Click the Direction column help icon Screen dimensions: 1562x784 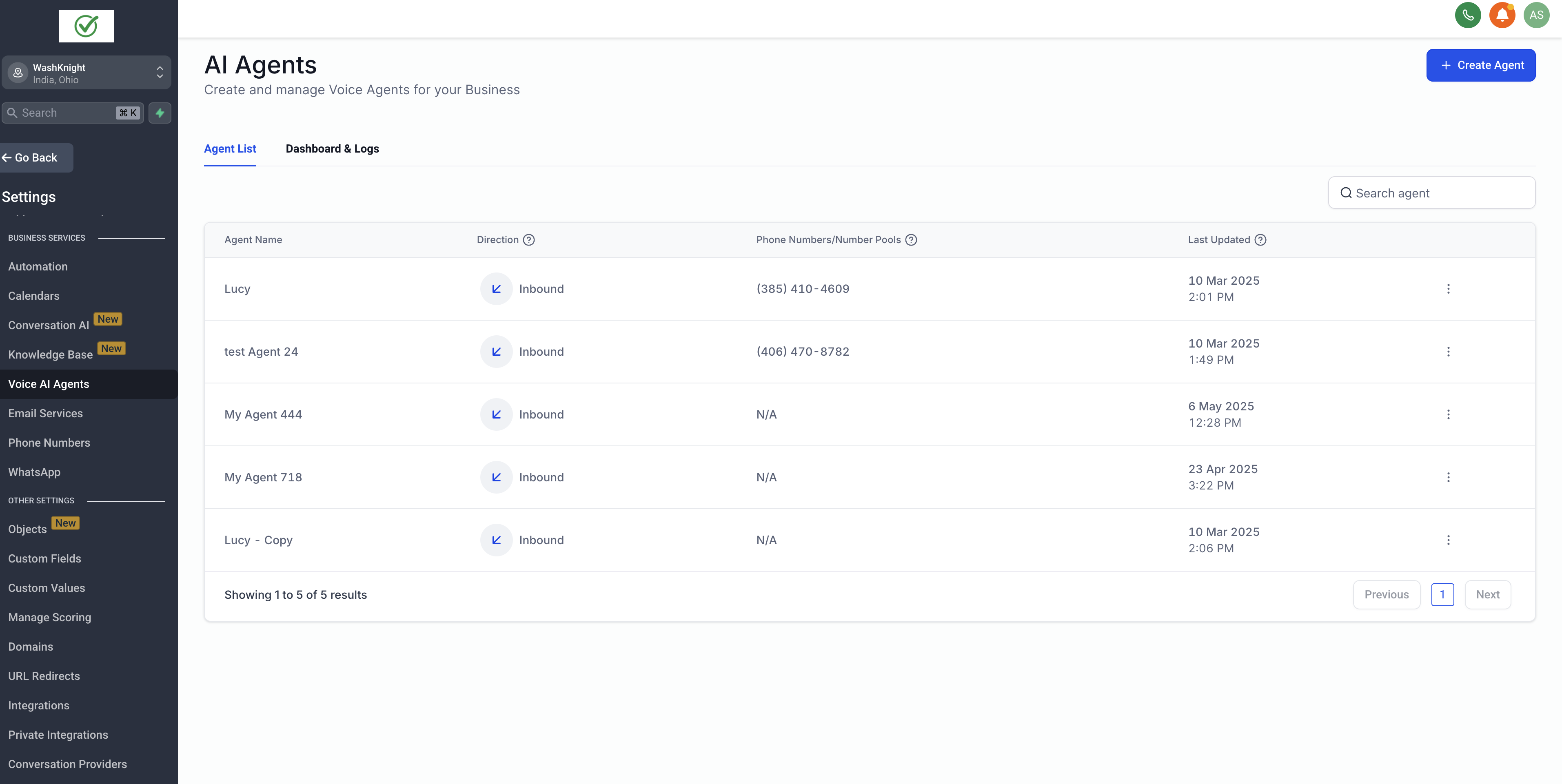(529, 239)
